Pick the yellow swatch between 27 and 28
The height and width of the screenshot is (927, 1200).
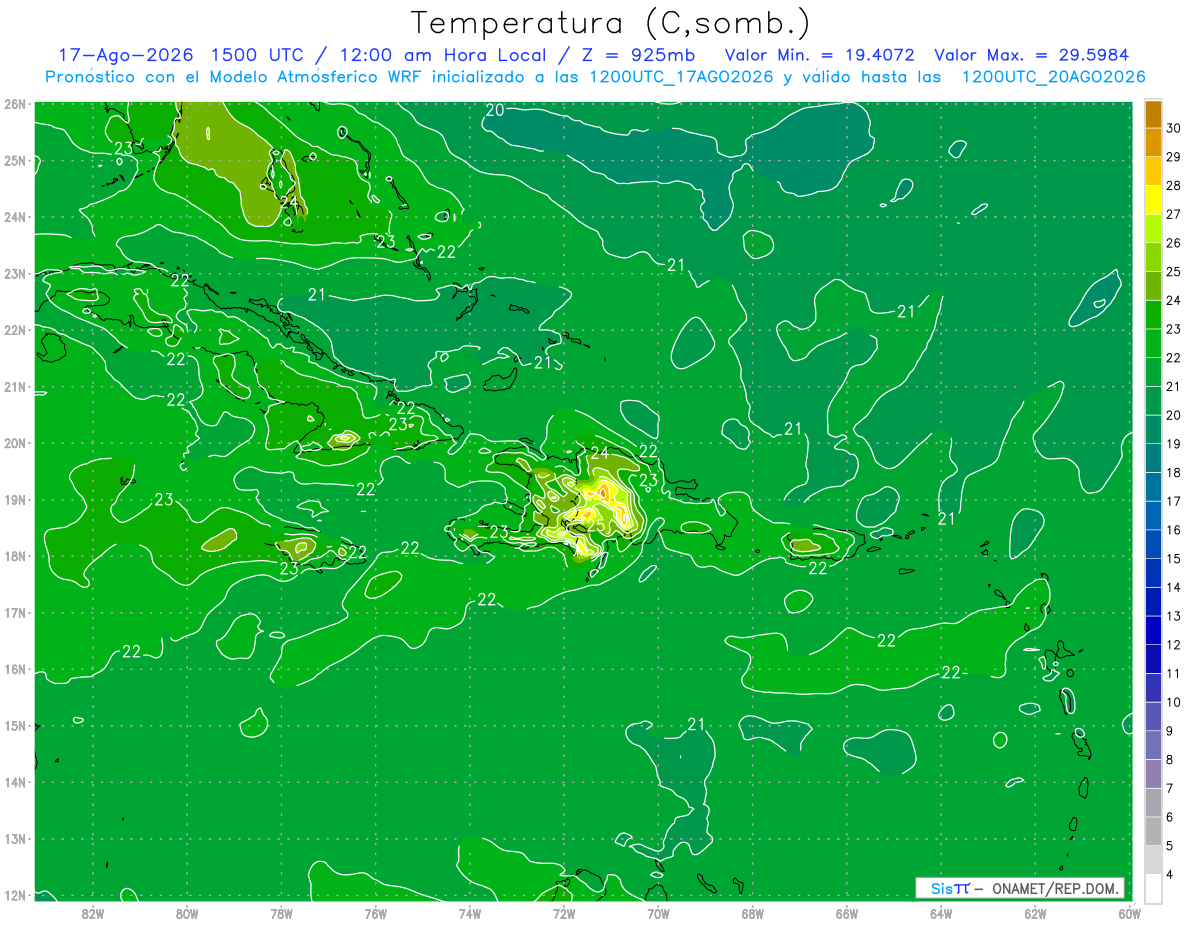point(1153,200)
